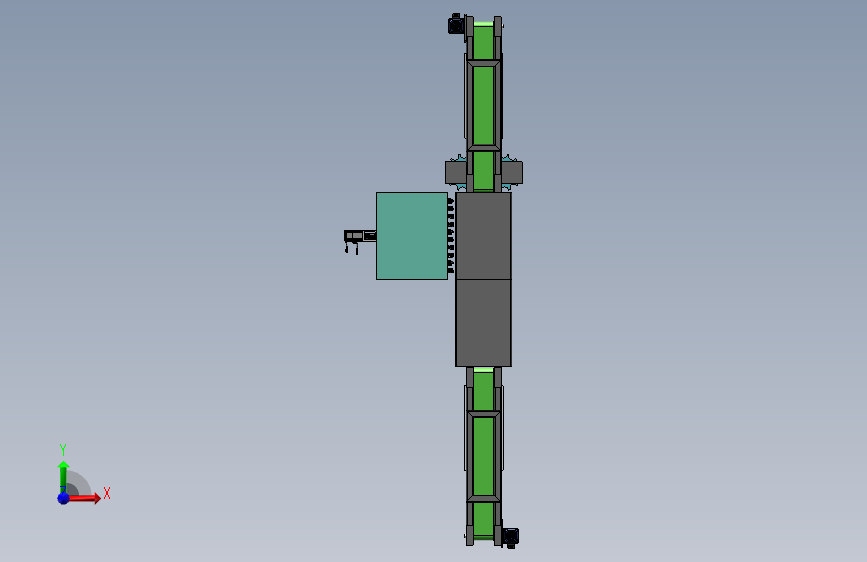Click the blue Z axis ball at triad origin
867x562 pixels.
[x=63, y=498]
